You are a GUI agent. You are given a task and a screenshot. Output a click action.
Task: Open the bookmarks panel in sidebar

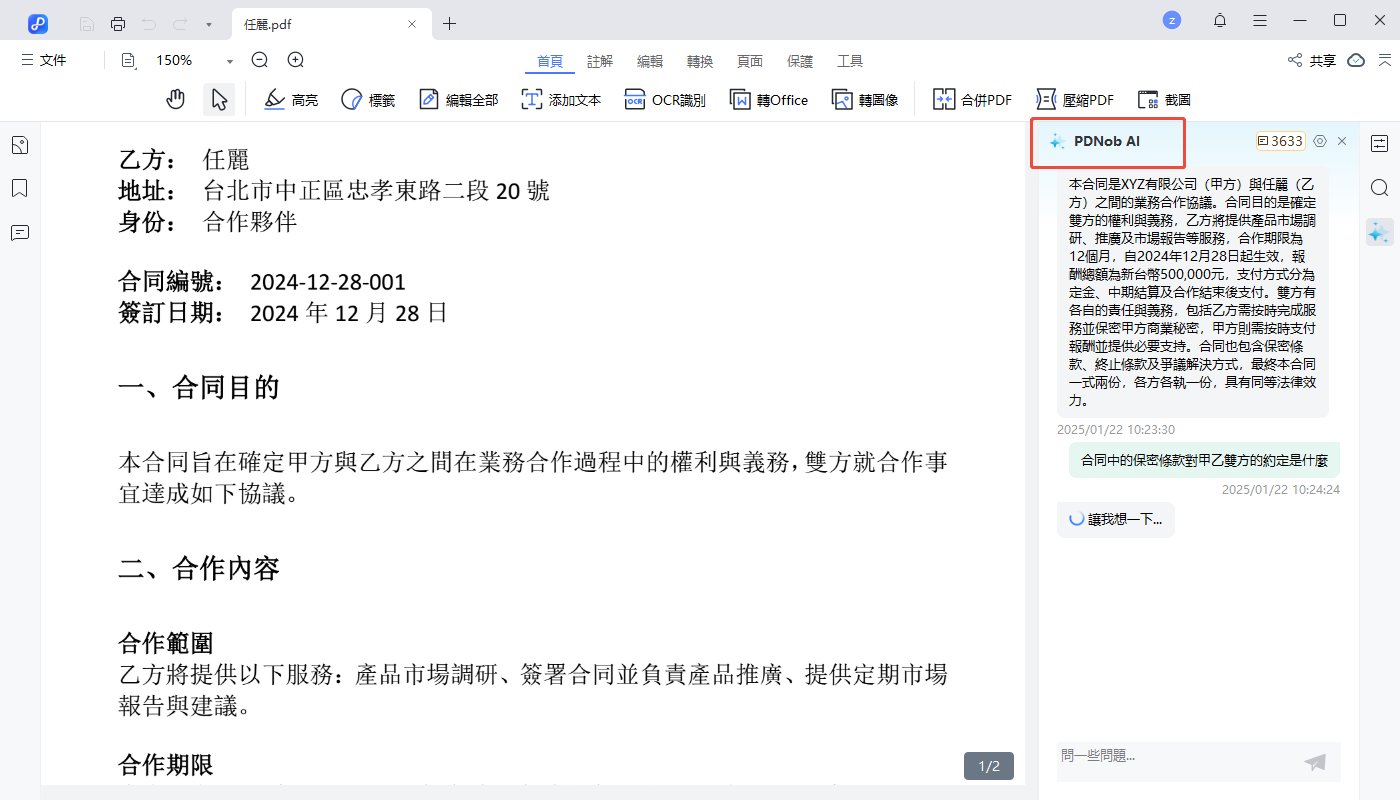(x=19, y=188)
